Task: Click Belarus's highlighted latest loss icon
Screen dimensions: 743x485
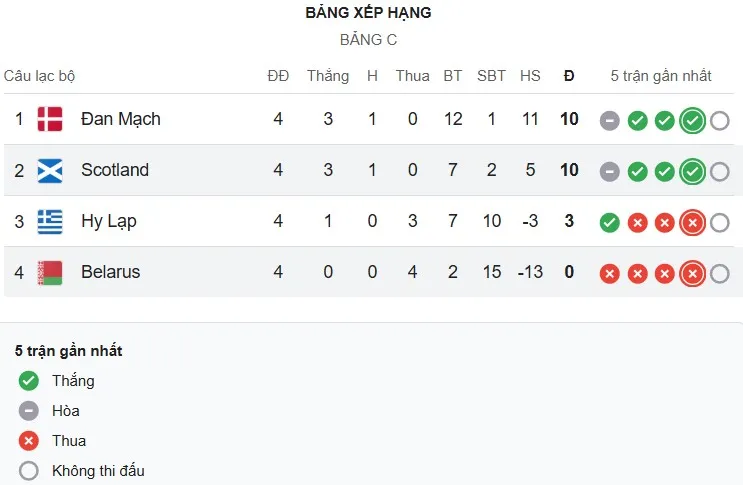Action: 692,273
